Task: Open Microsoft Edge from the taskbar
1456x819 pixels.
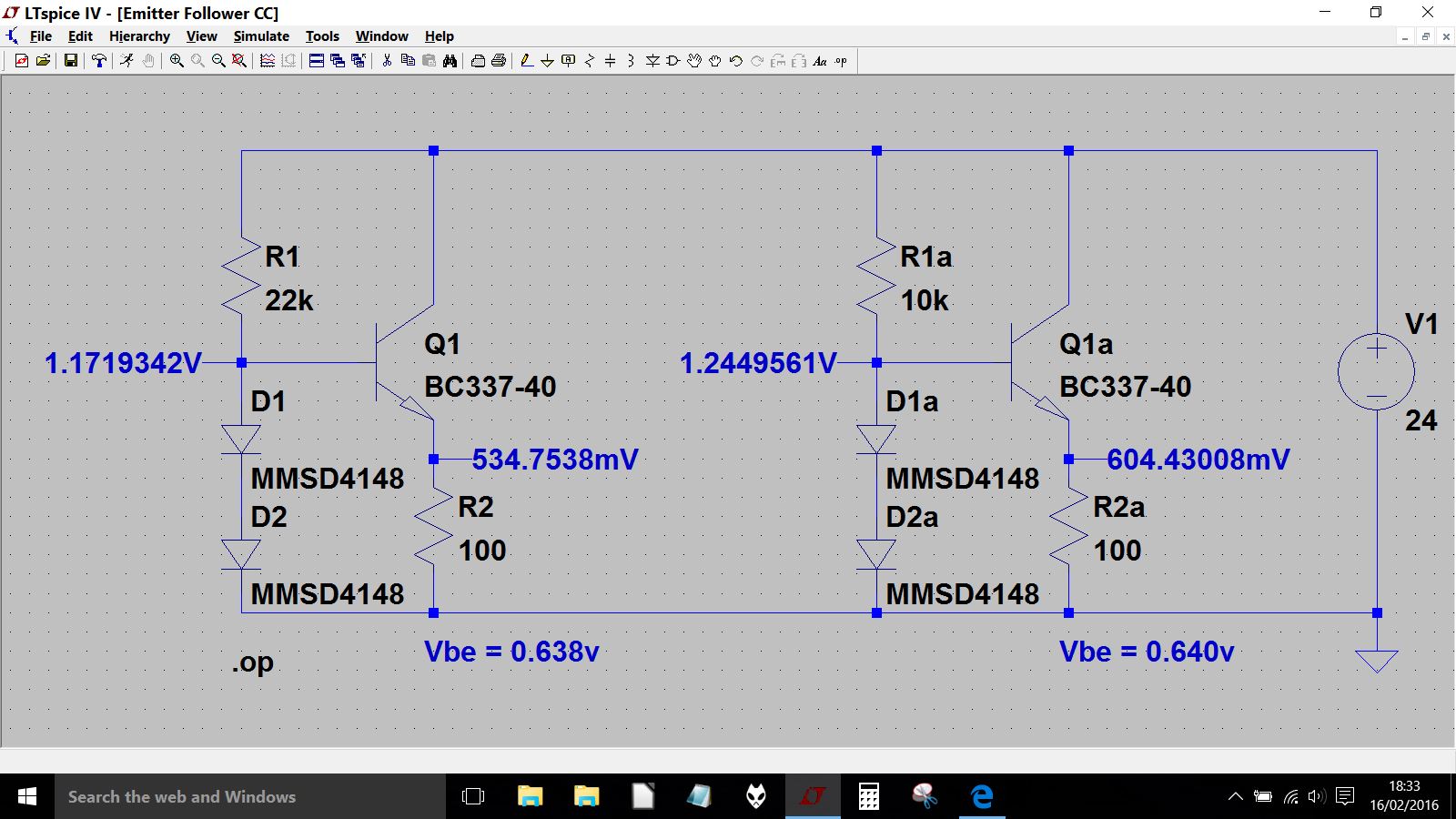Action: [x=982, y=797]
